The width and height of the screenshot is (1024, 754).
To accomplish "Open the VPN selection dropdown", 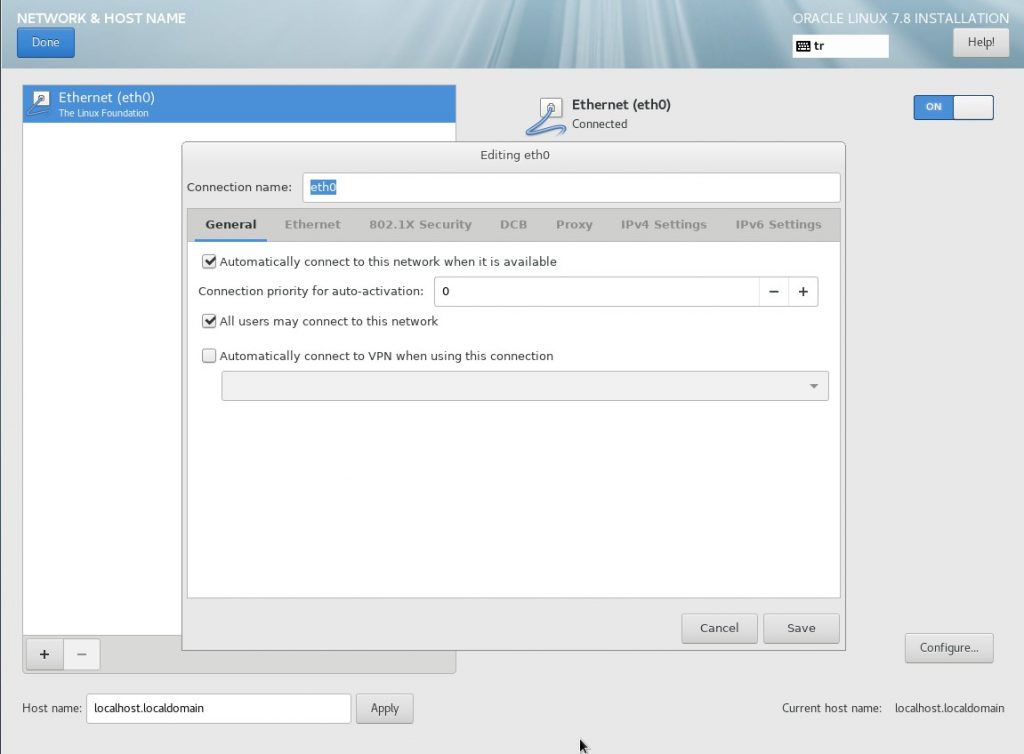I will [524, 386].
